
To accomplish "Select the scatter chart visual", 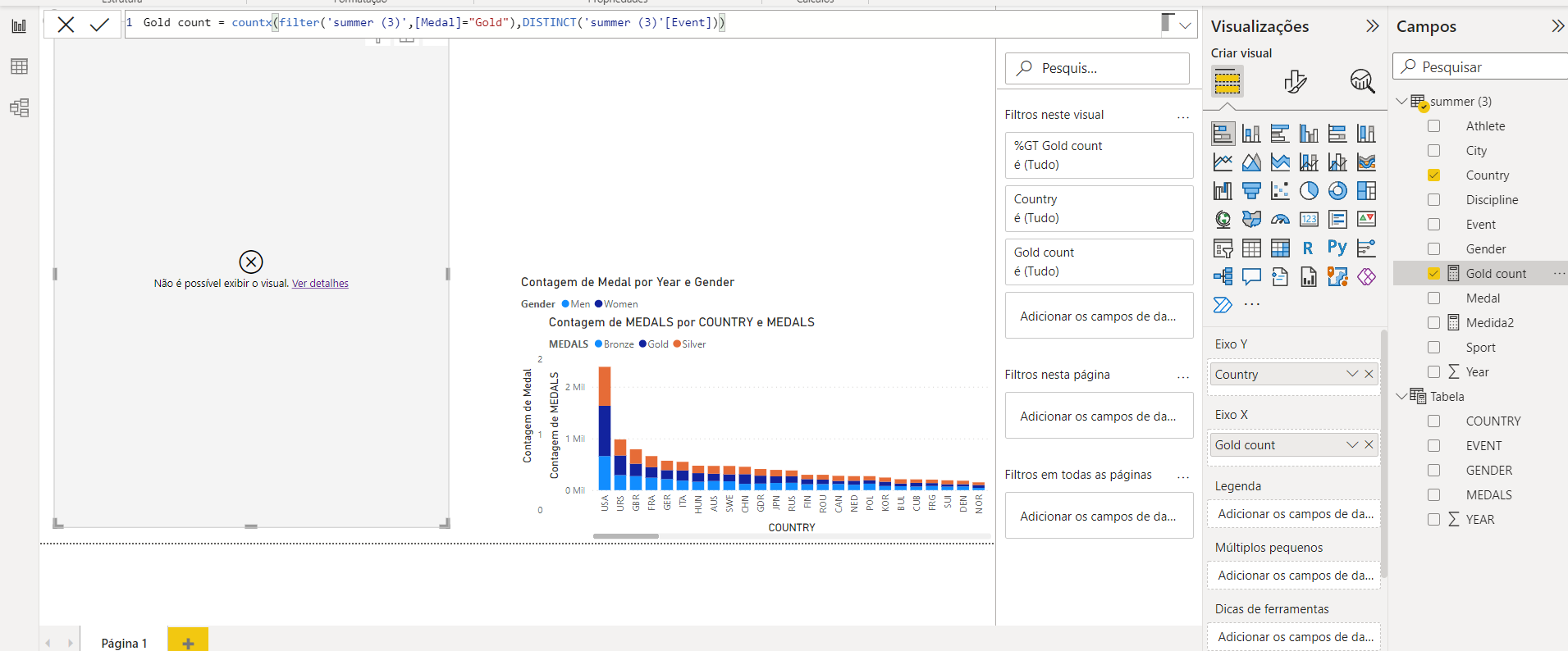I will pos(1280,190).
